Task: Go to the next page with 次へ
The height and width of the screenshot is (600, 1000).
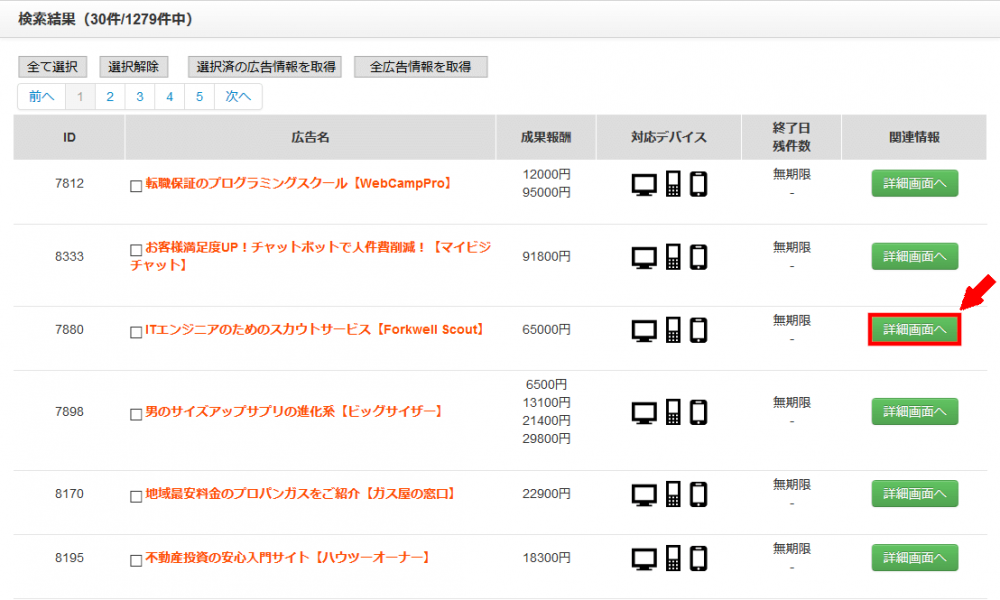Action: [x=238, y=96]
